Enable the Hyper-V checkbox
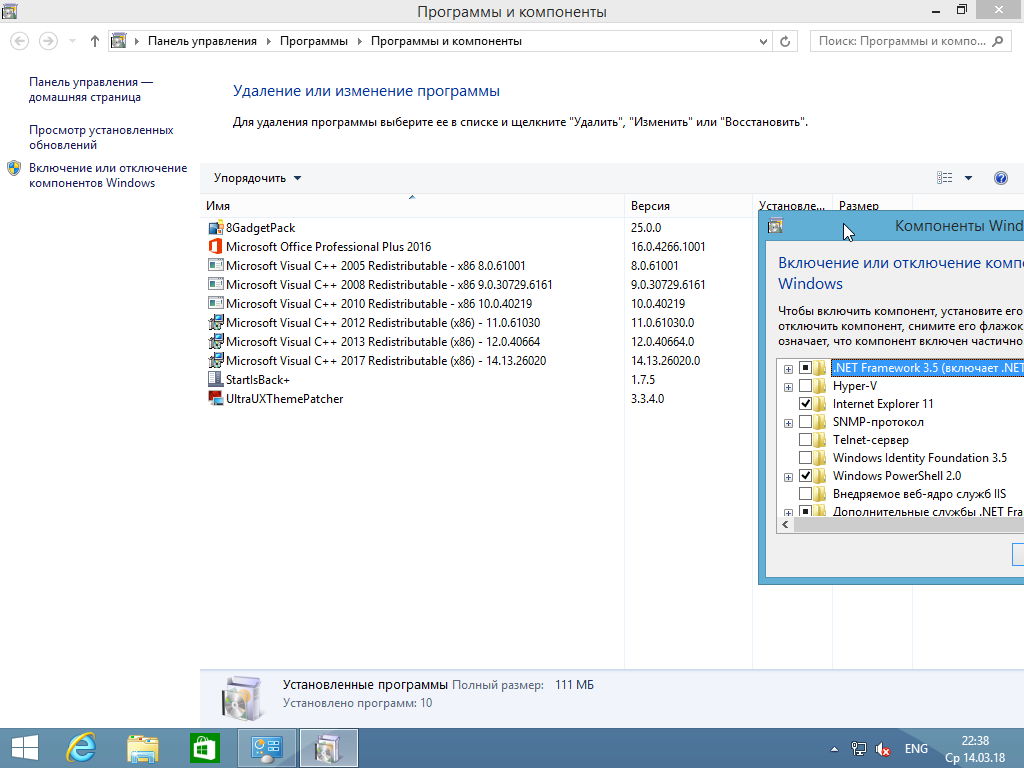The height and width of the screenshot is (768, 1024). pyautogui.click(x=805, y=386)
